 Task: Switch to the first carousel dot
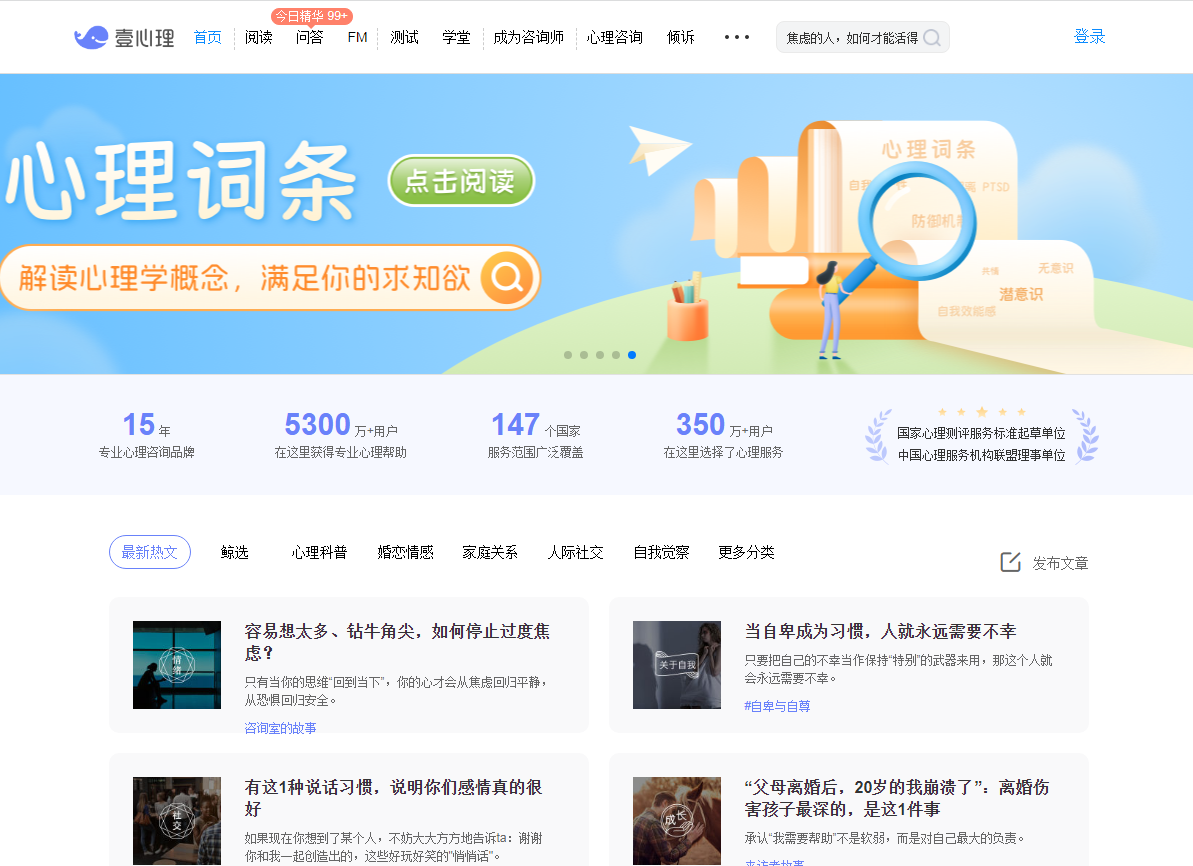568,355
